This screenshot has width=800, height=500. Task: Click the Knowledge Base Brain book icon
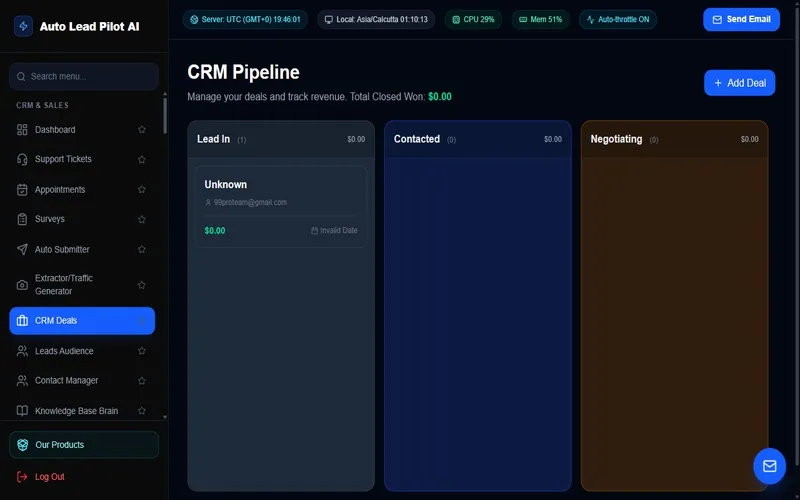(22, 411)
